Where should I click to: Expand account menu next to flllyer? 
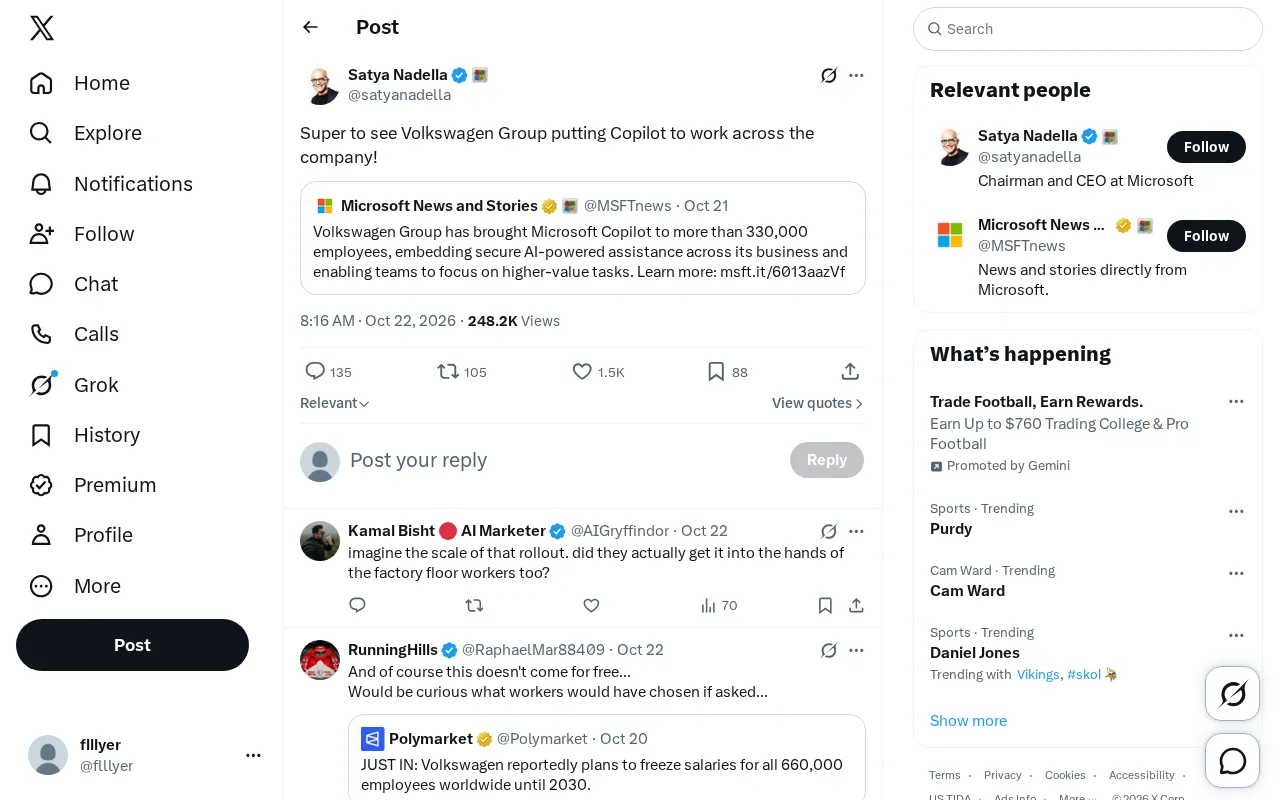[x=253, y=755]
